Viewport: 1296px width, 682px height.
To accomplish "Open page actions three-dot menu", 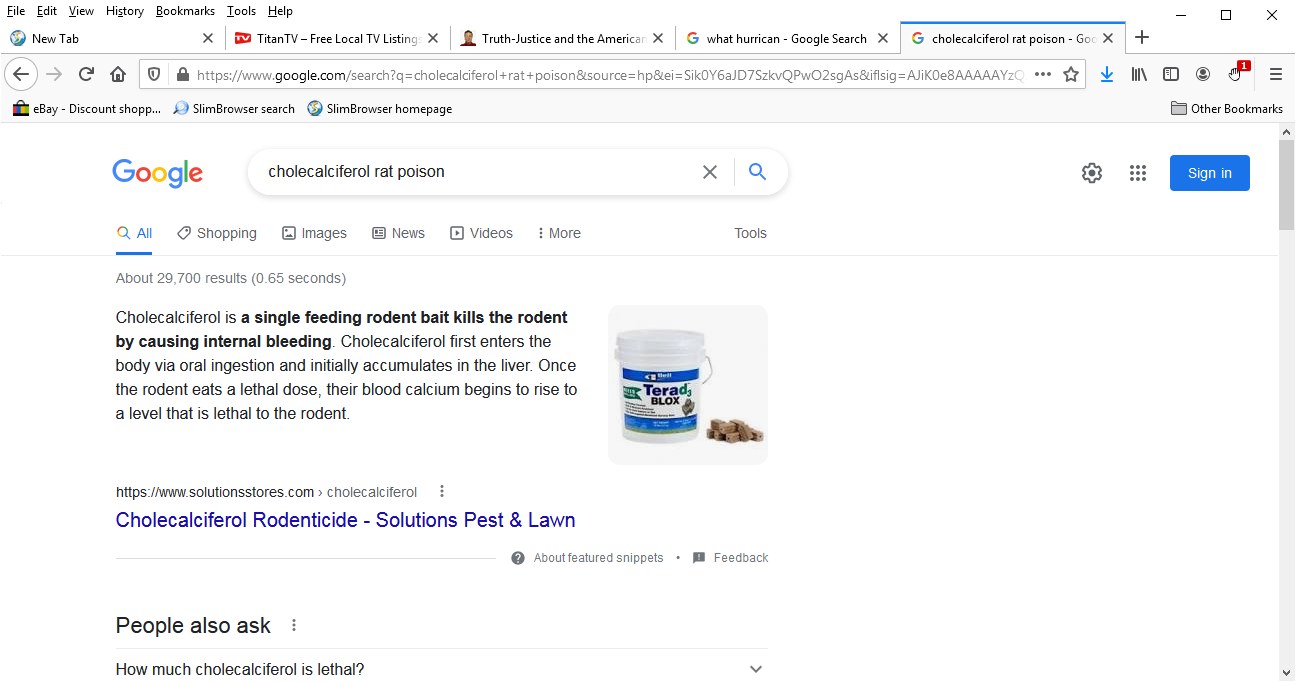I will tap(1043, 74).
